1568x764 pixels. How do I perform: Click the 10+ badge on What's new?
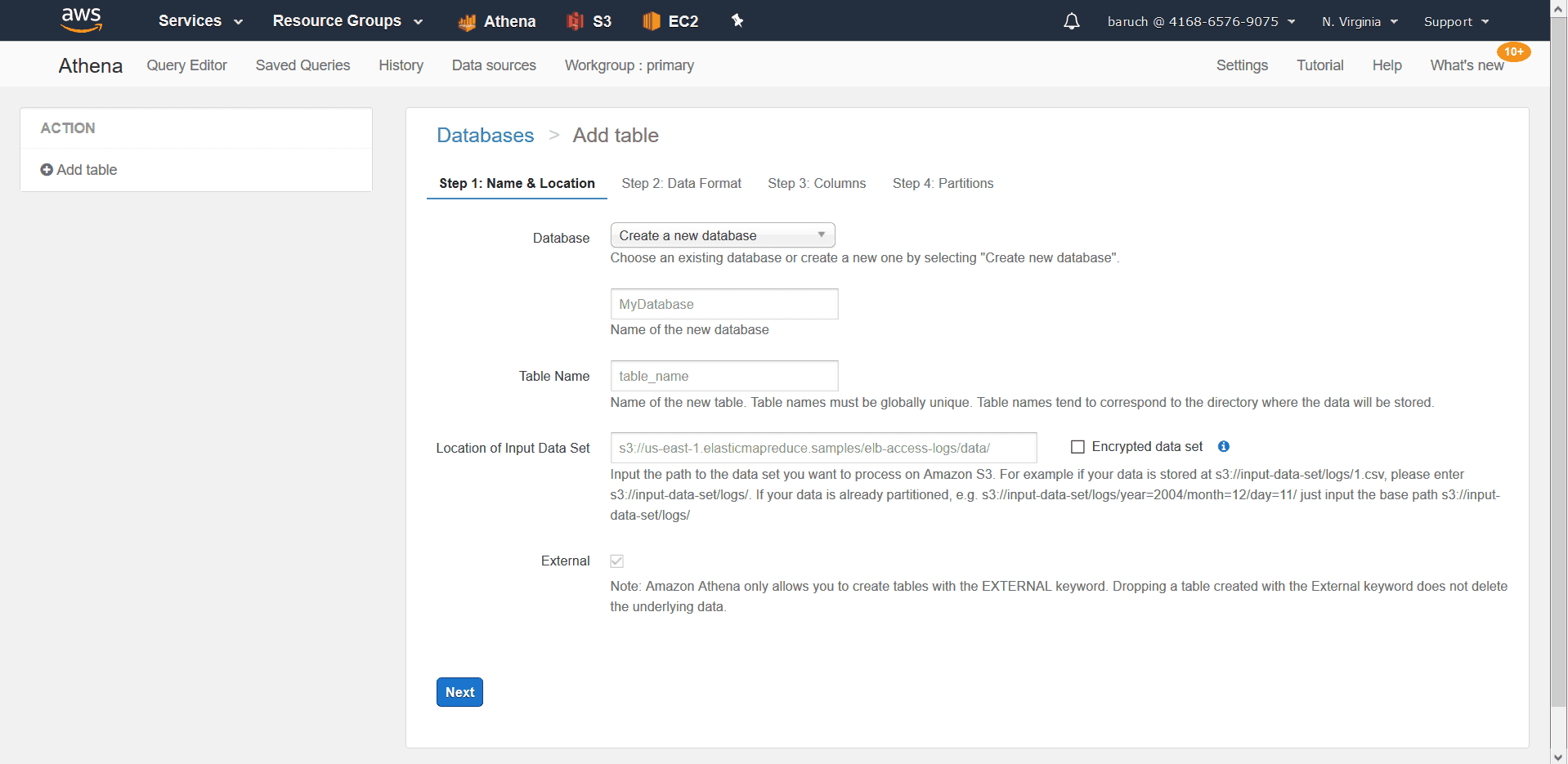1513,51
